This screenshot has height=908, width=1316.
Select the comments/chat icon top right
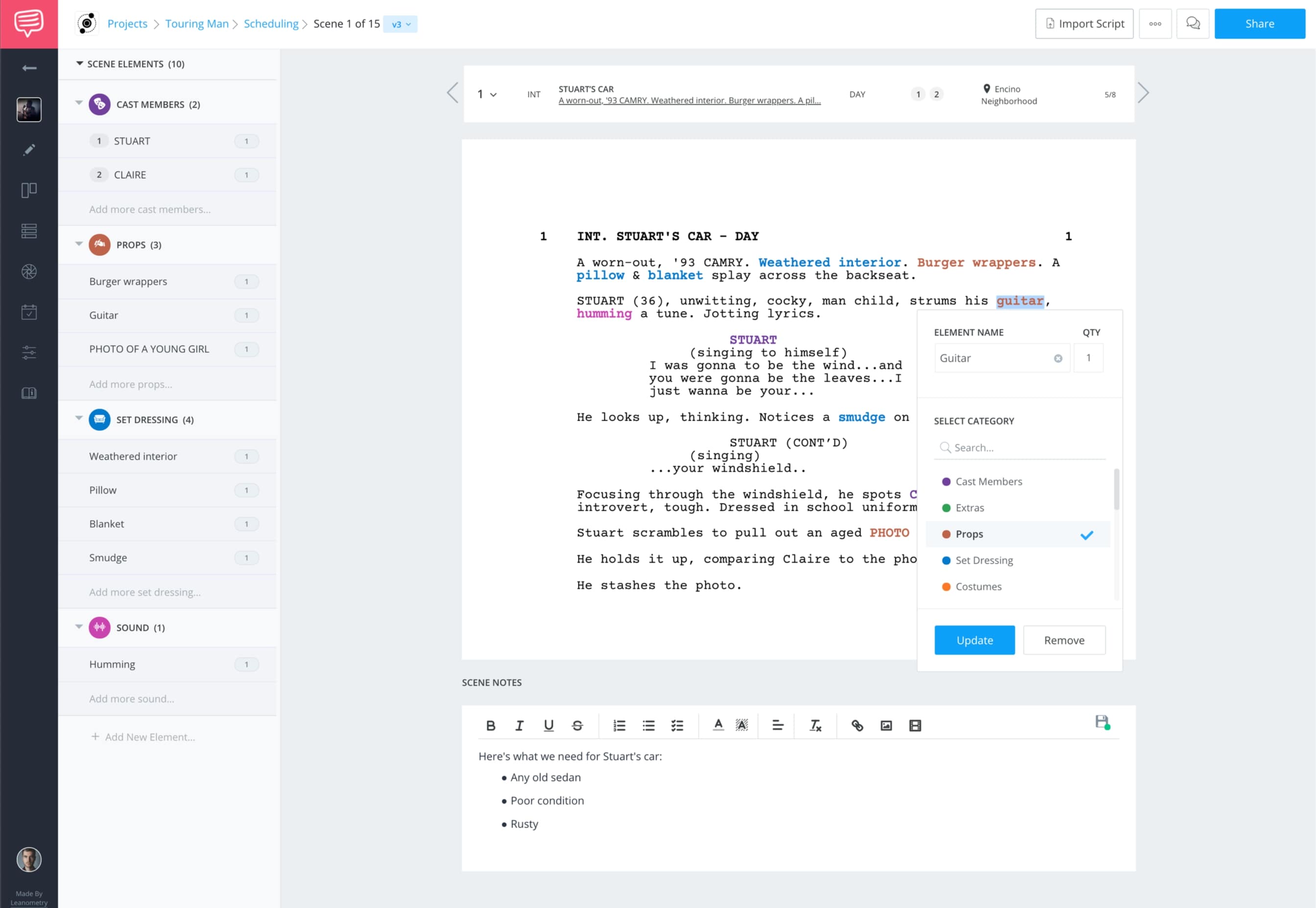point(1194,23)
